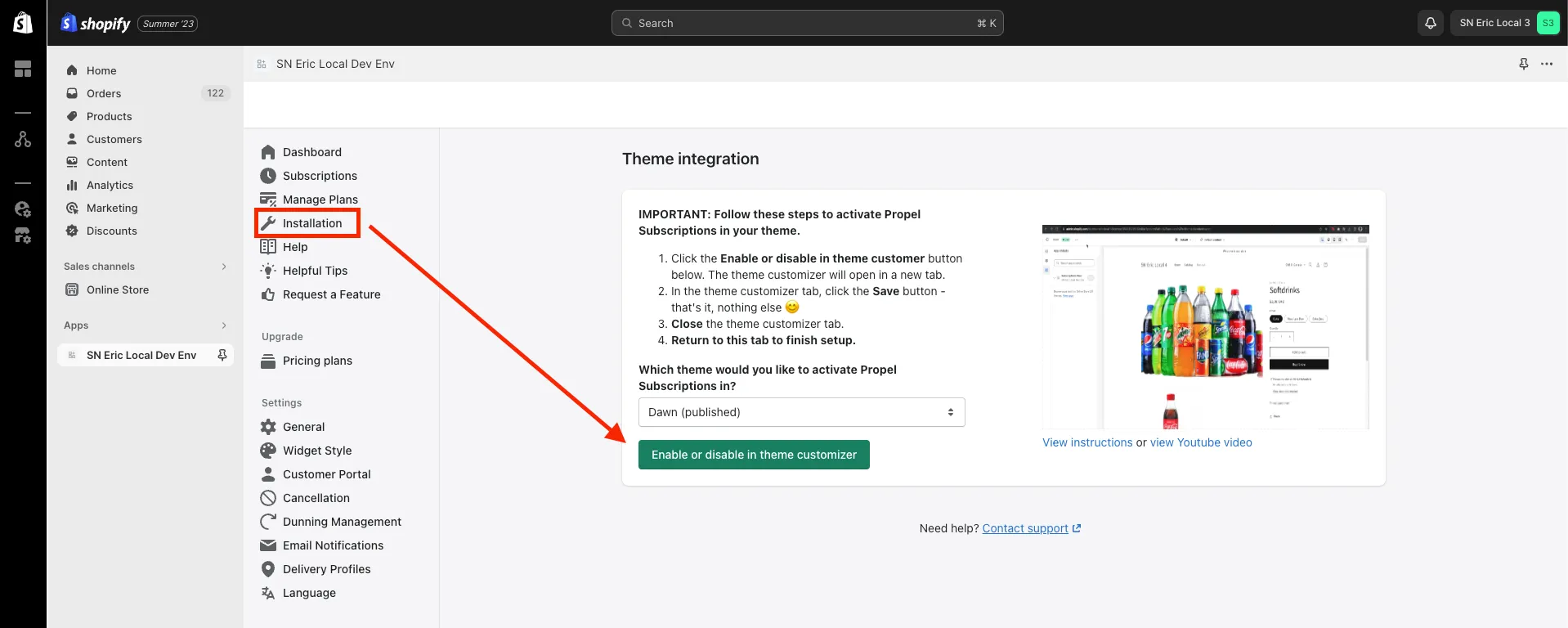Click the Email Notifications envelope icon
Image resolution: width=1568 pixels, height=628 pixels.
[x=268, y=545]
